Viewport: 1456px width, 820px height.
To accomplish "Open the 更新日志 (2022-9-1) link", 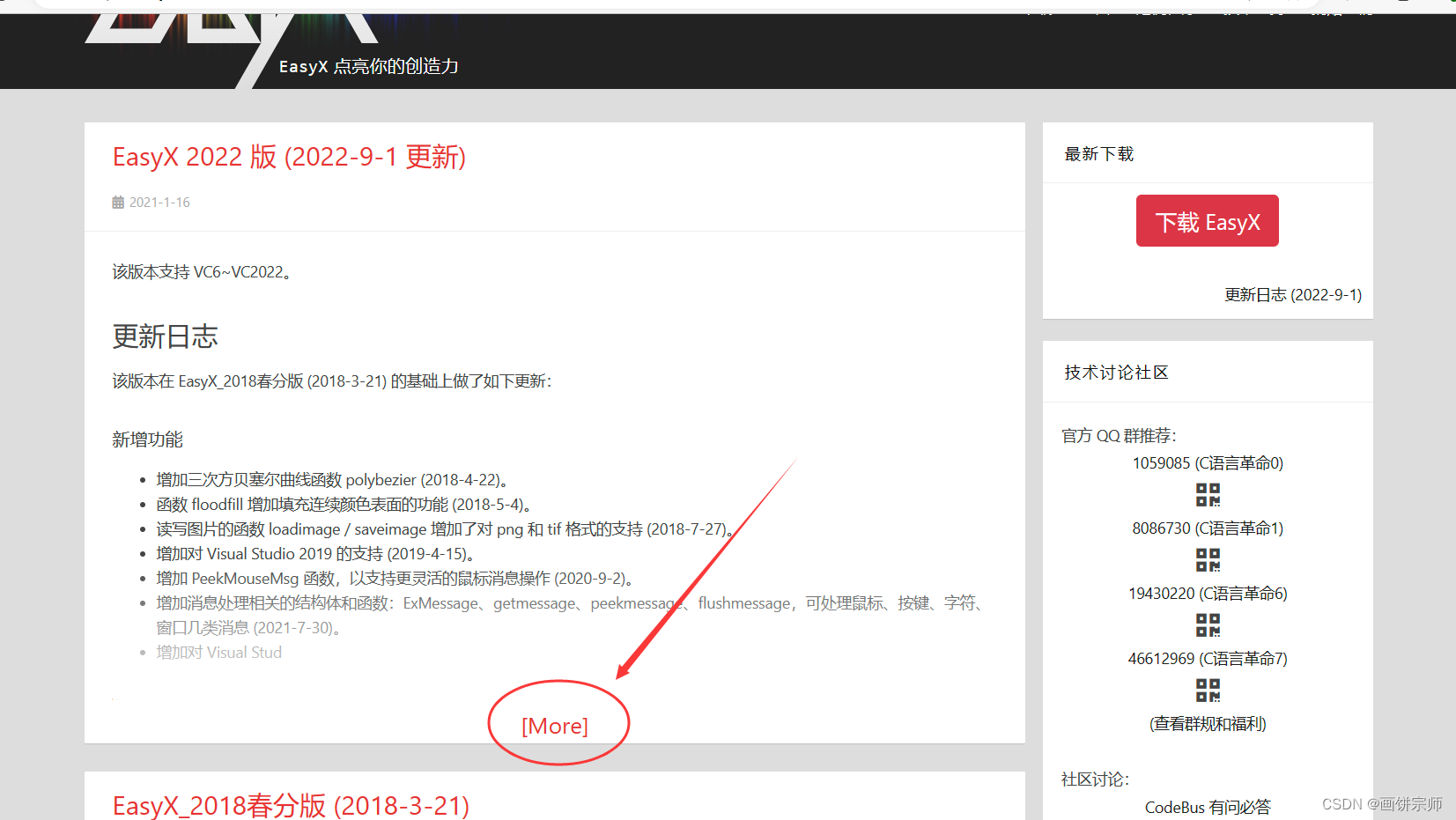I will (x=1293, y=295).
